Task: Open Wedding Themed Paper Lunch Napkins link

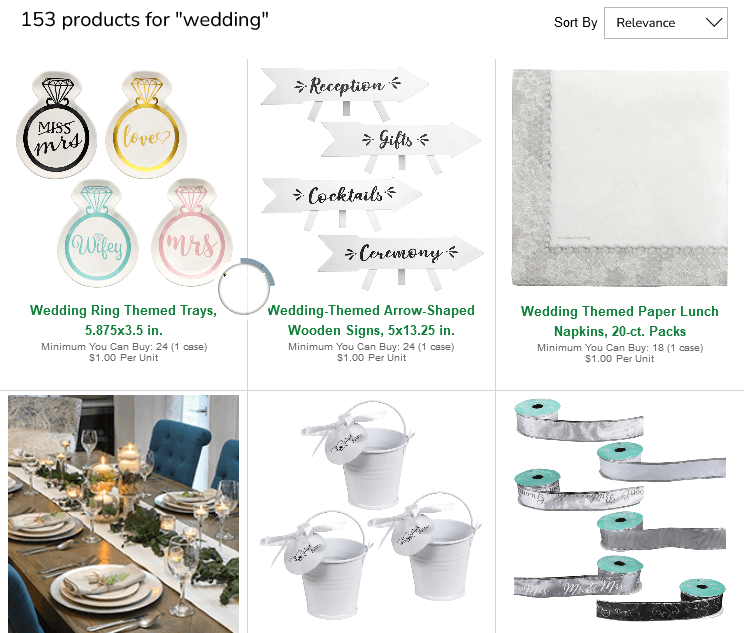Action: (619, 321)
